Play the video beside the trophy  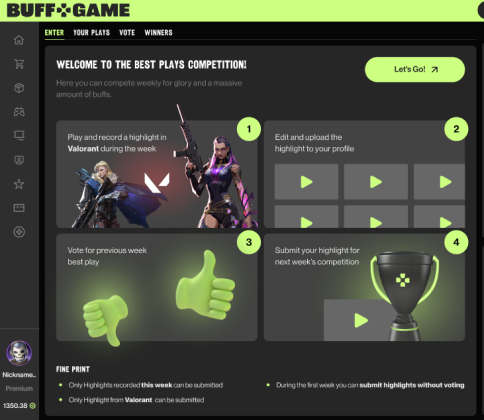click(x=360, y=320)
